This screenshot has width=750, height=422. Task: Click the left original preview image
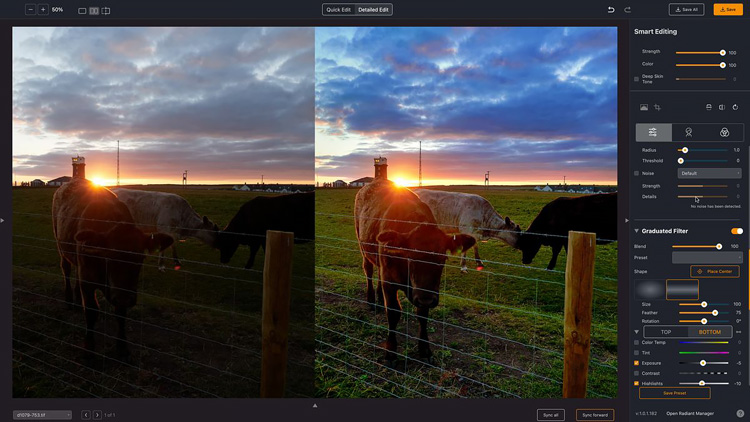pyautogui.click(x=164, y=212)
